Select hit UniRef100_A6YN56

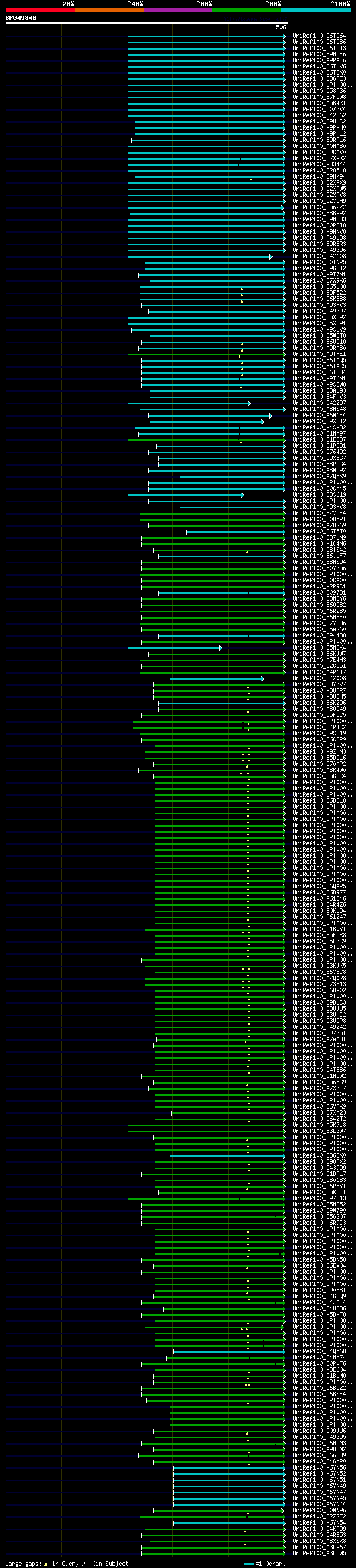319,1467
